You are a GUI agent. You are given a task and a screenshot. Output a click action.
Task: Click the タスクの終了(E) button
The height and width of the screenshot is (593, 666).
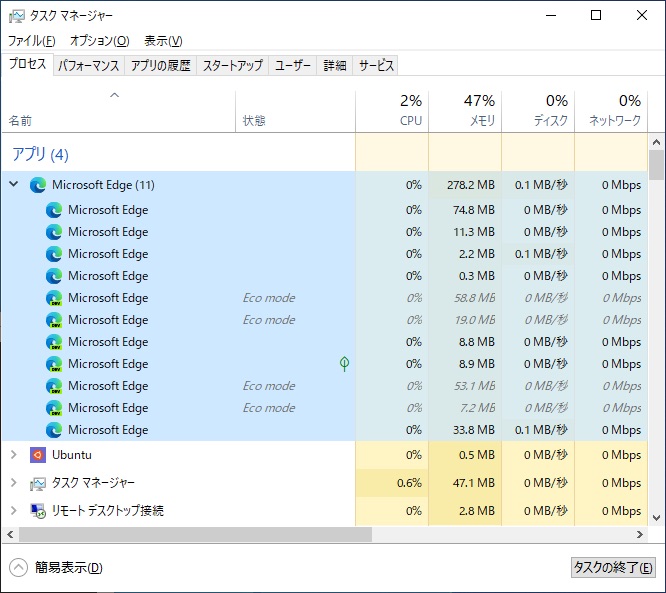point(612,568)
